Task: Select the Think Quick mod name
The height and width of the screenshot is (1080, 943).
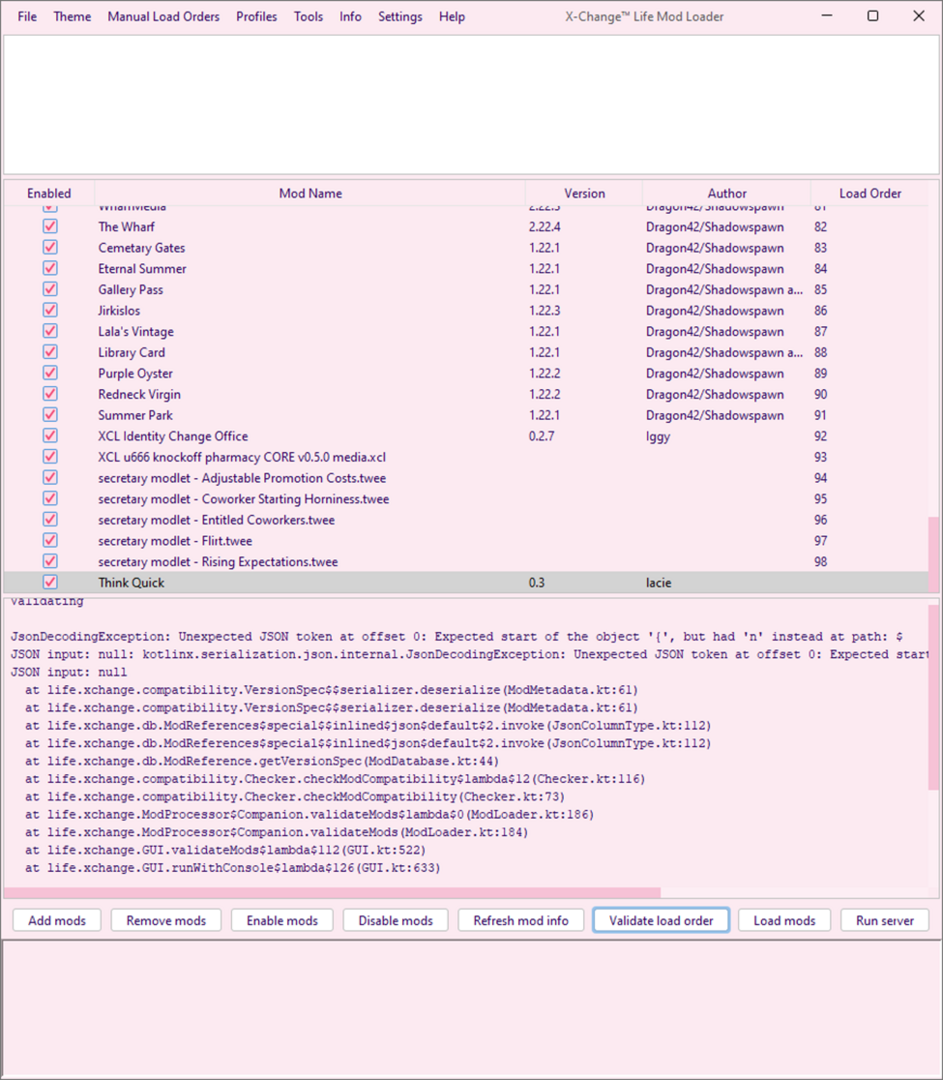Action: click(x=131, y=583)
